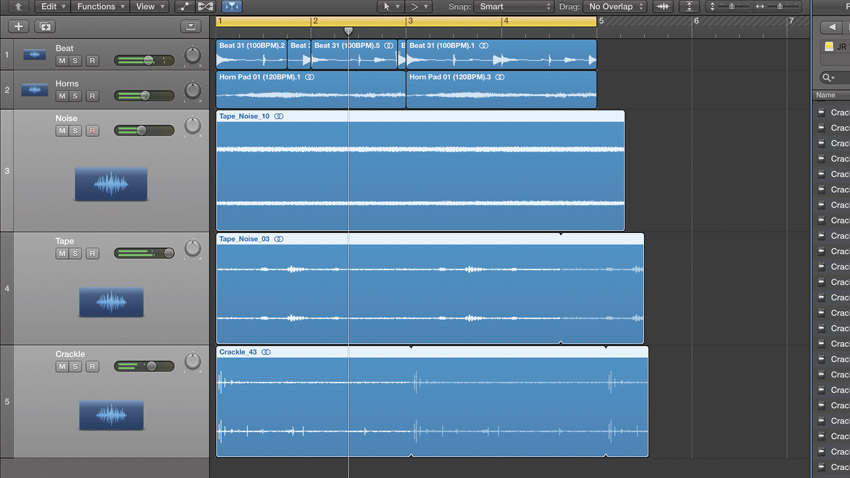850x478 pixels.
Task: Solo the Noise track
Action: [x=75, y=131]
